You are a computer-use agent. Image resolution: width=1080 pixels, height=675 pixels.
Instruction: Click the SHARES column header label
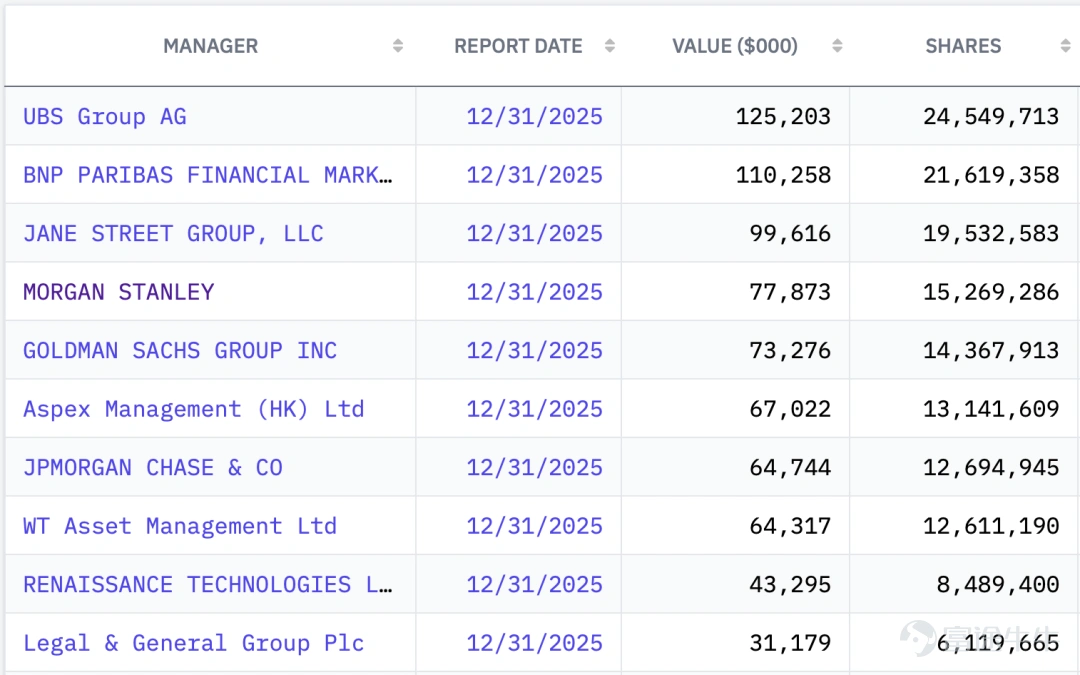pos(963,46)
